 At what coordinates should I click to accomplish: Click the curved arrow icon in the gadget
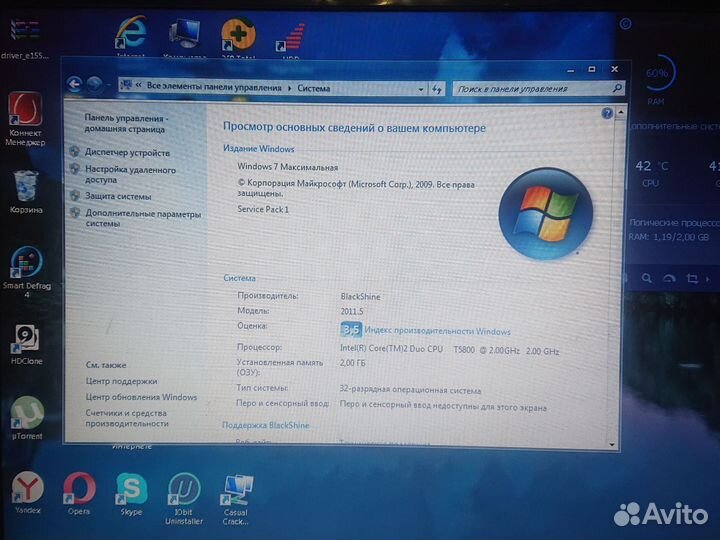coord(669,278)
